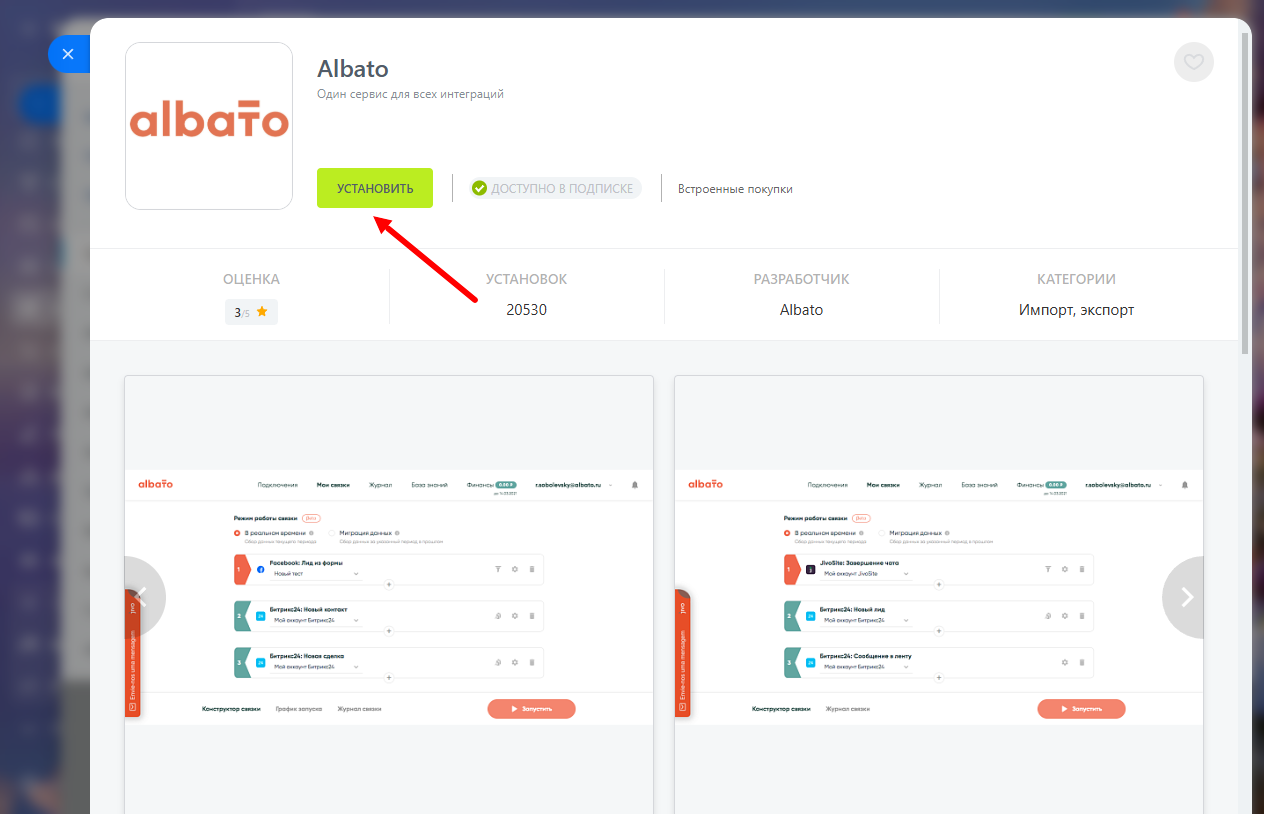Click green checkmark in subscription badge
This screenshot has height=814, width=1264.
(x=479, y=188)
